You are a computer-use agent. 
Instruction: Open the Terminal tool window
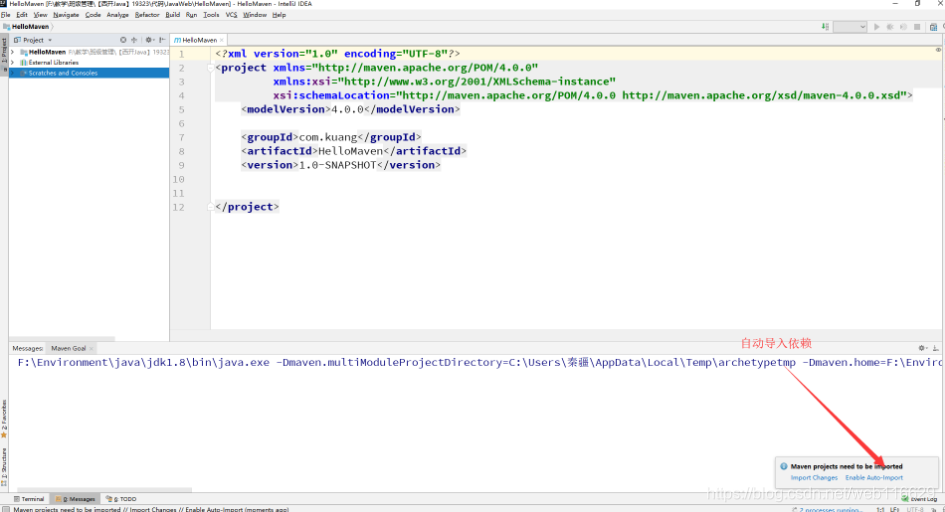pos(28,499)
